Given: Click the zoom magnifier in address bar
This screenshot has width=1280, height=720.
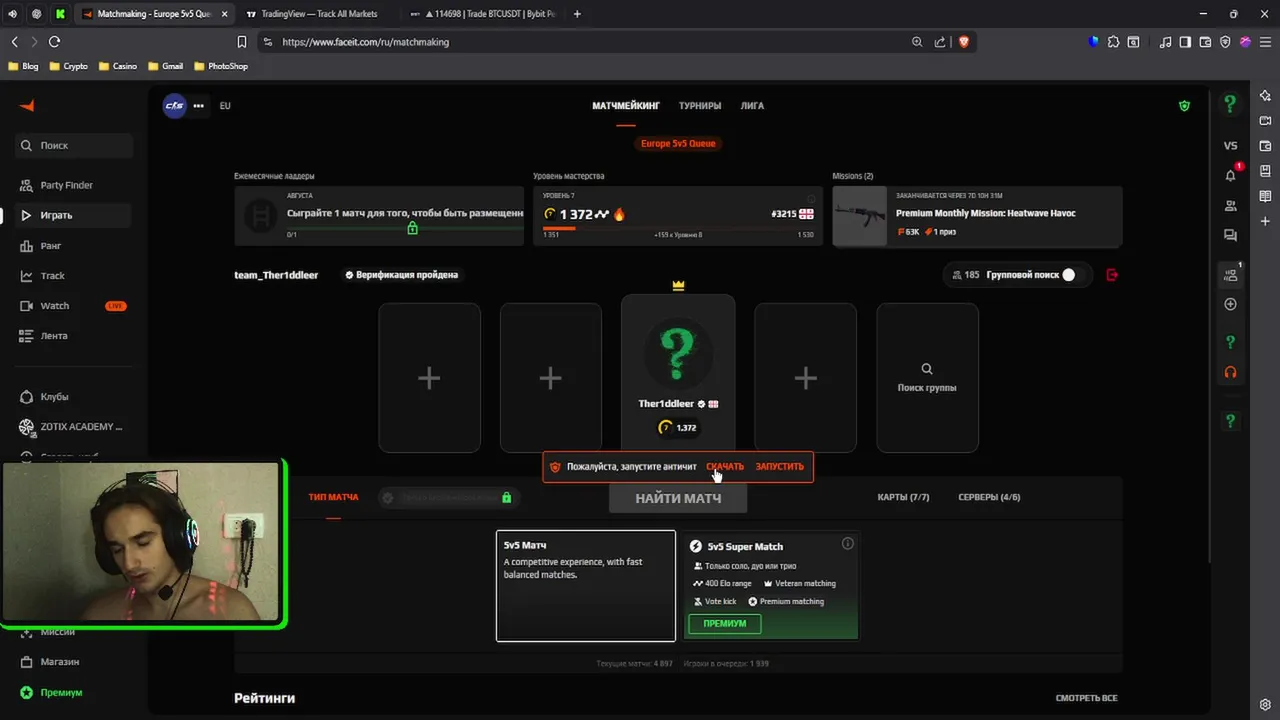Looking at the screenshot, I should (917, 42).
